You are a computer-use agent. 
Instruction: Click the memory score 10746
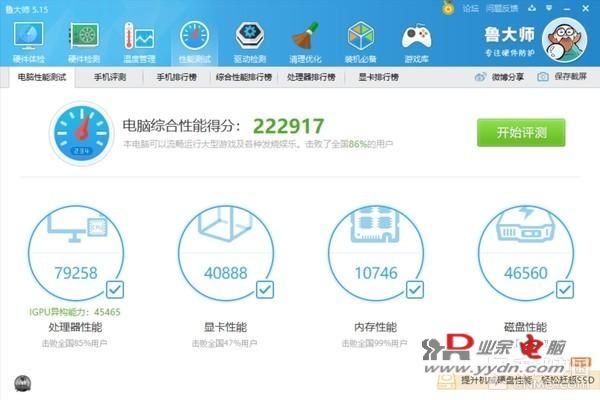(376, 273)
